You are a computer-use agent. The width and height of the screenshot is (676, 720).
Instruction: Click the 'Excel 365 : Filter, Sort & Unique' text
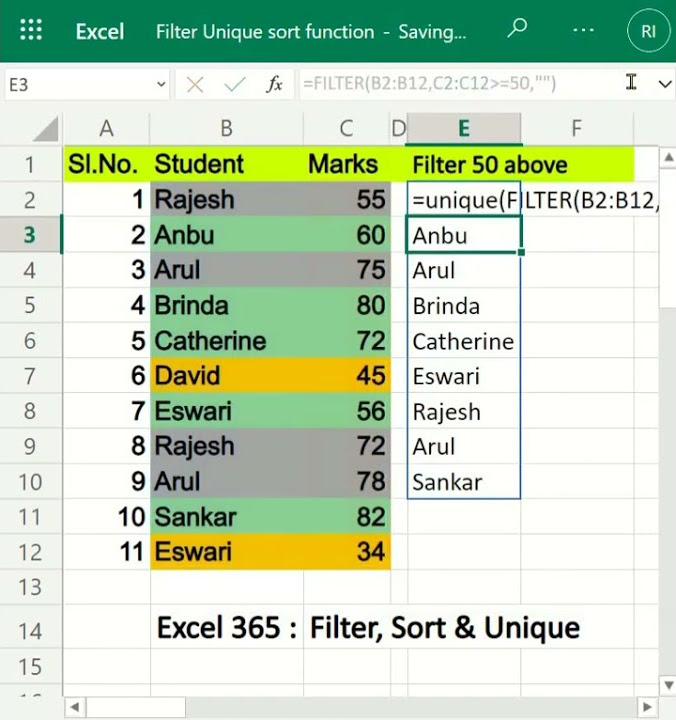click(x=368, y=628)
